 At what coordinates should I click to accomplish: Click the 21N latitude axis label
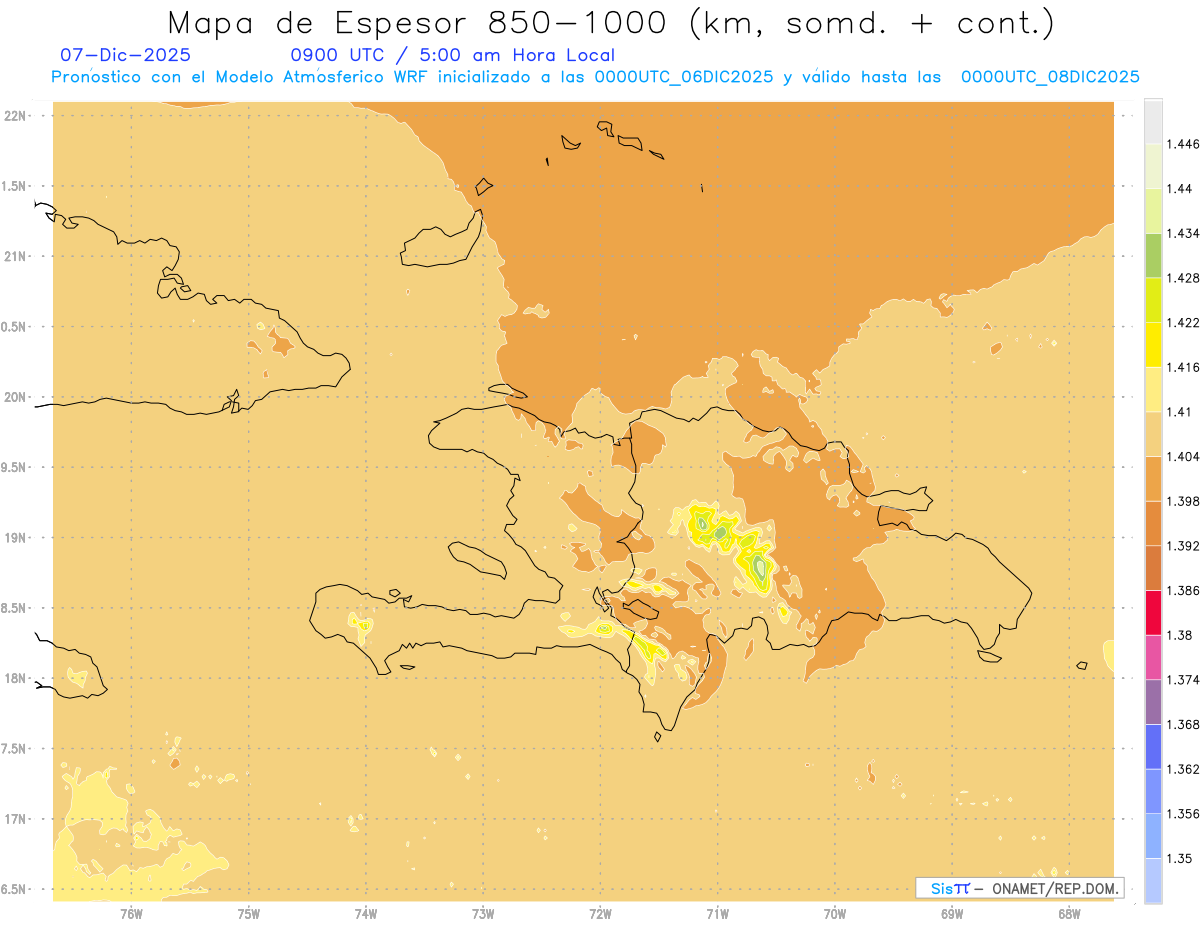pos(15,256)
